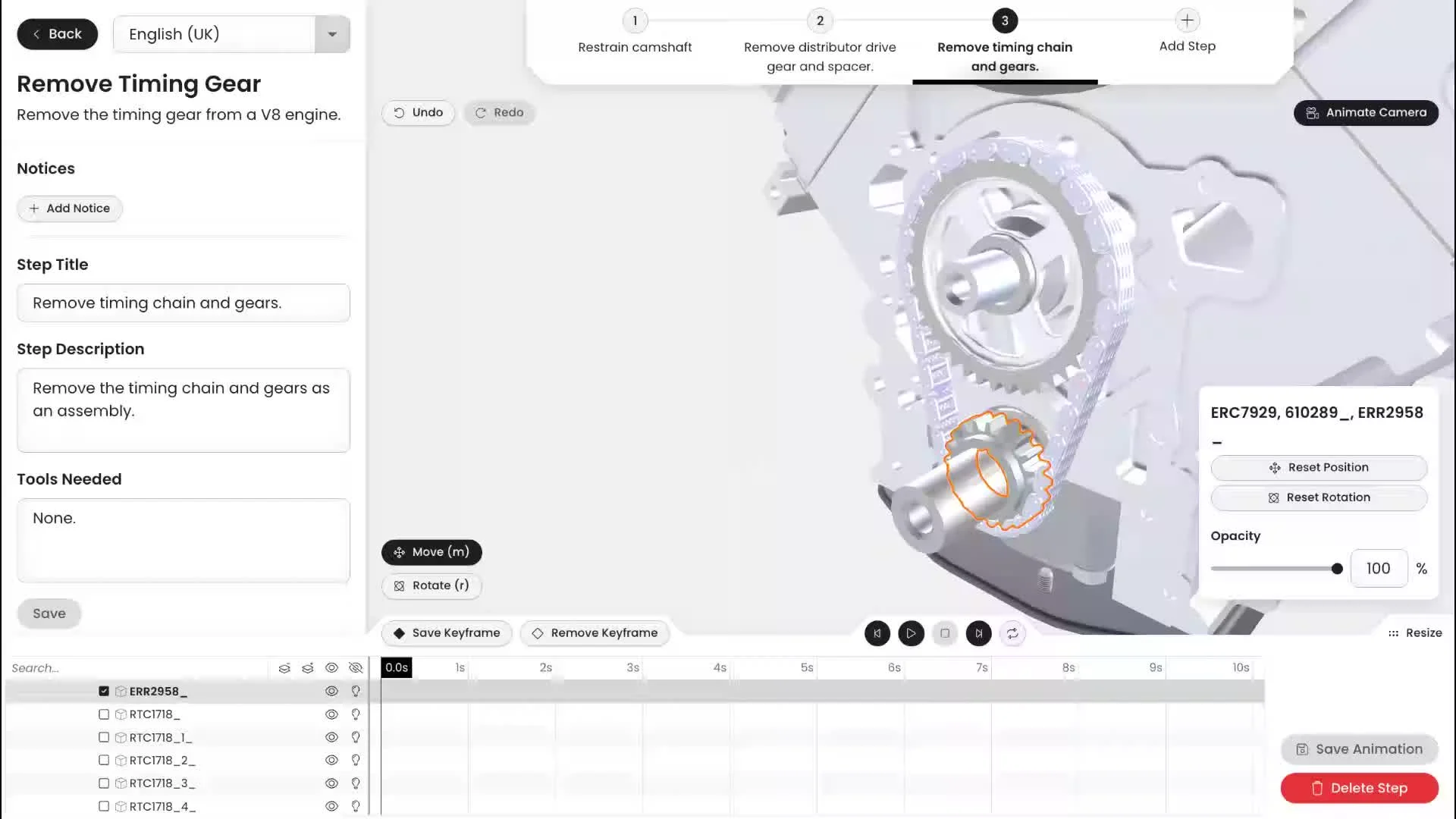Viewport: 1456px width, 819px height.
Task: Click the Resize handle icon
Action: pos(1393,633)
